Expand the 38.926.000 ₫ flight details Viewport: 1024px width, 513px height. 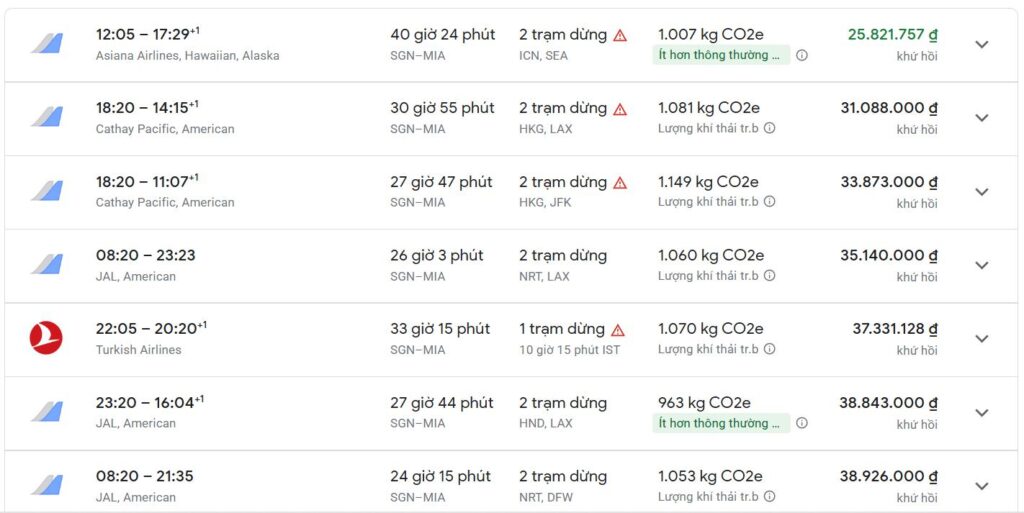[981, 486]
